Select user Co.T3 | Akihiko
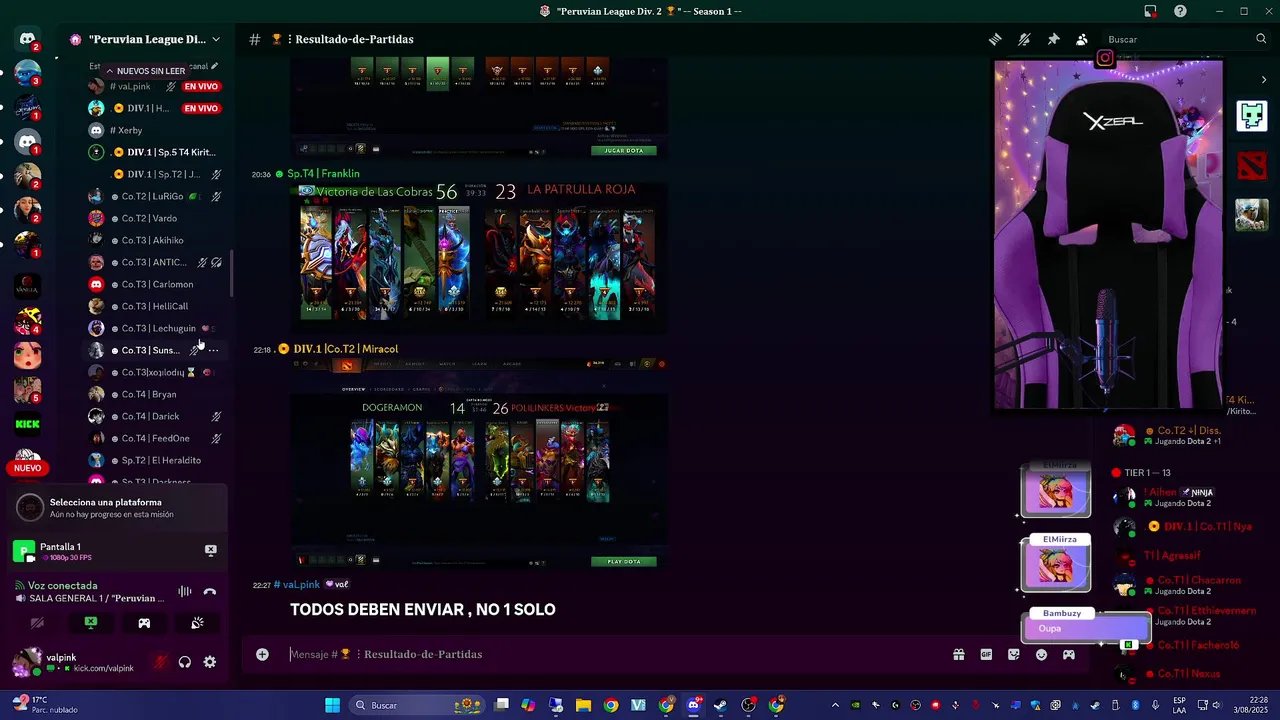Image resolution: width=1280 pixels, height=720 pixels. 153,240
